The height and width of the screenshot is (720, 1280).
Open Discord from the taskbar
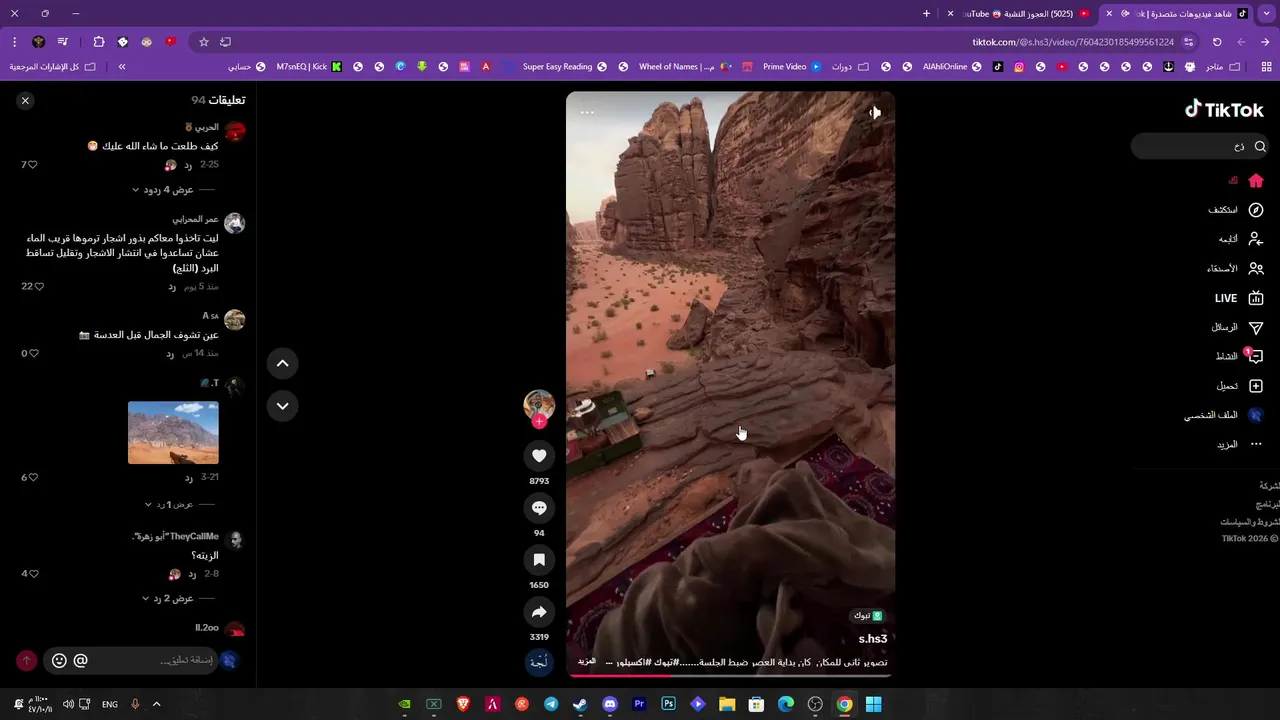pos(610,704)
